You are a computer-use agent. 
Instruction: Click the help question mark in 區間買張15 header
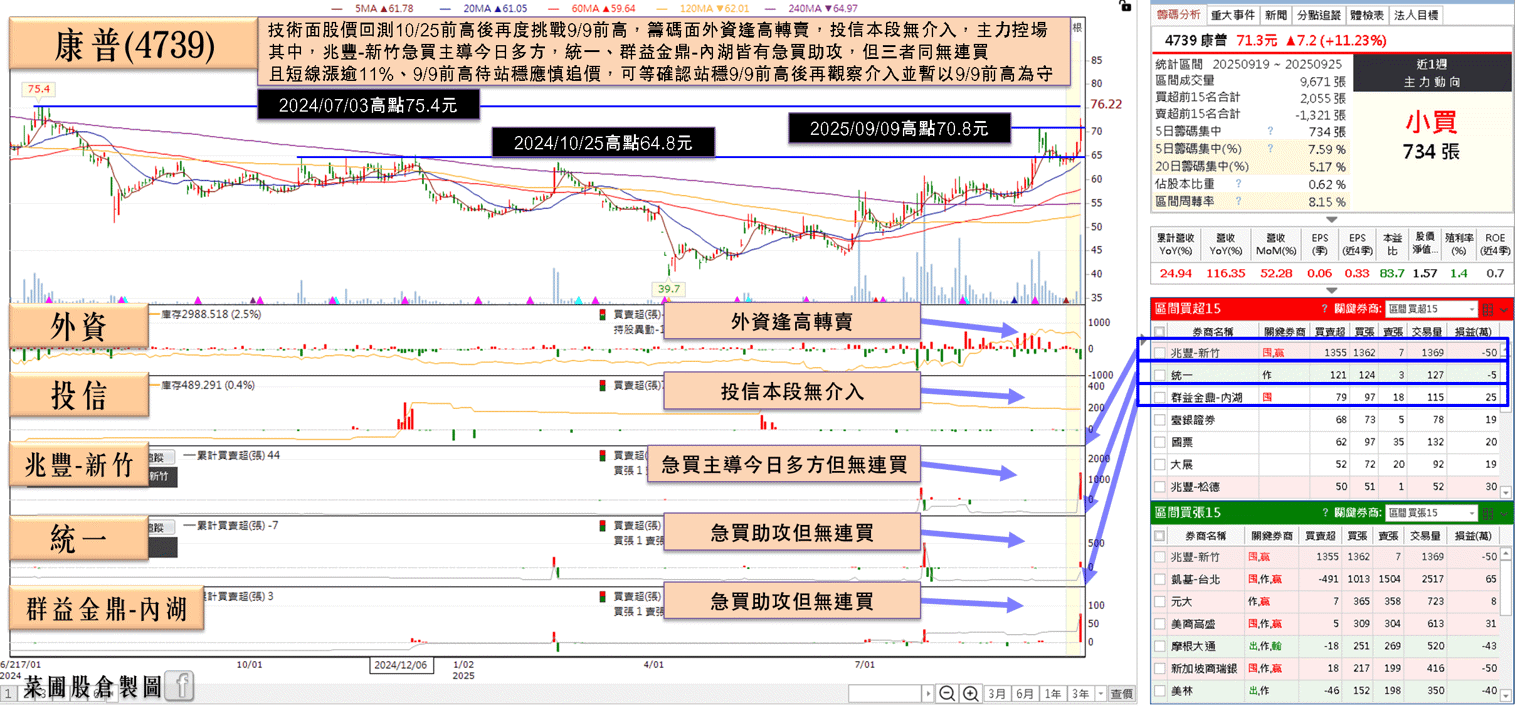click(1325, 513)
